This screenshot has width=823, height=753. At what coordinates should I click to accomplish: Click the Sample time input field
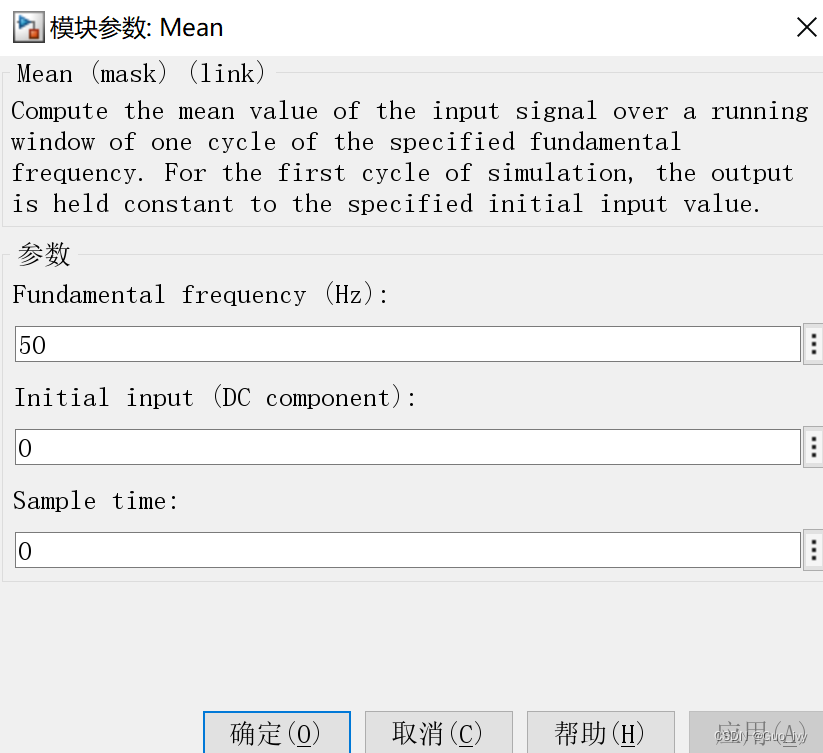point(408,550)
